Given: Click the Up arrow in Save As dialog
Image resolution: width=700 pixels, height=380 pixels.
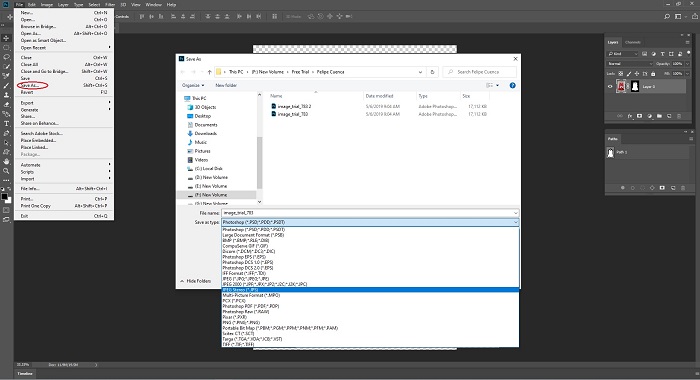Looking at the screenshot, I should (x=209, y=72).
